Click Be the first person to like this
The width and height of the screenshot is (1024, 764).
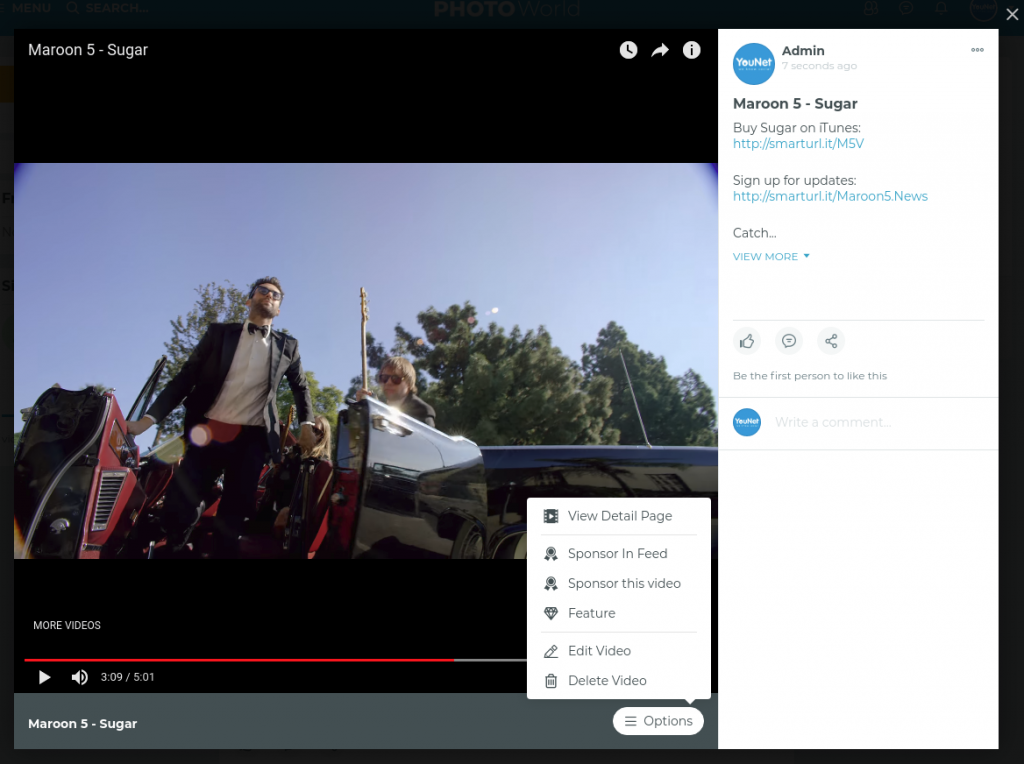click(810, 375)
